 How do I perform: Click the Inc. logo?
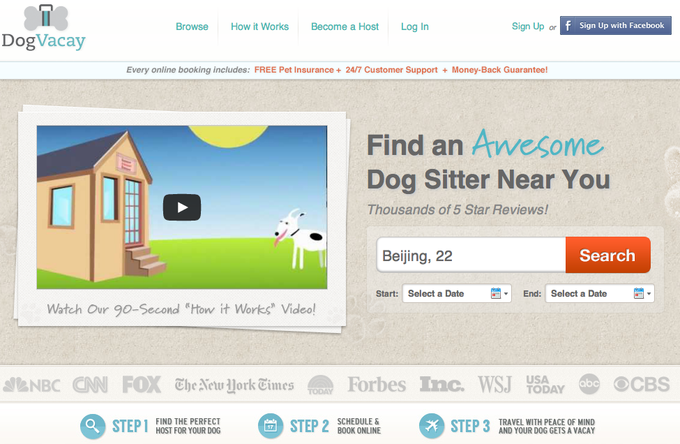[x=441, y=384]
